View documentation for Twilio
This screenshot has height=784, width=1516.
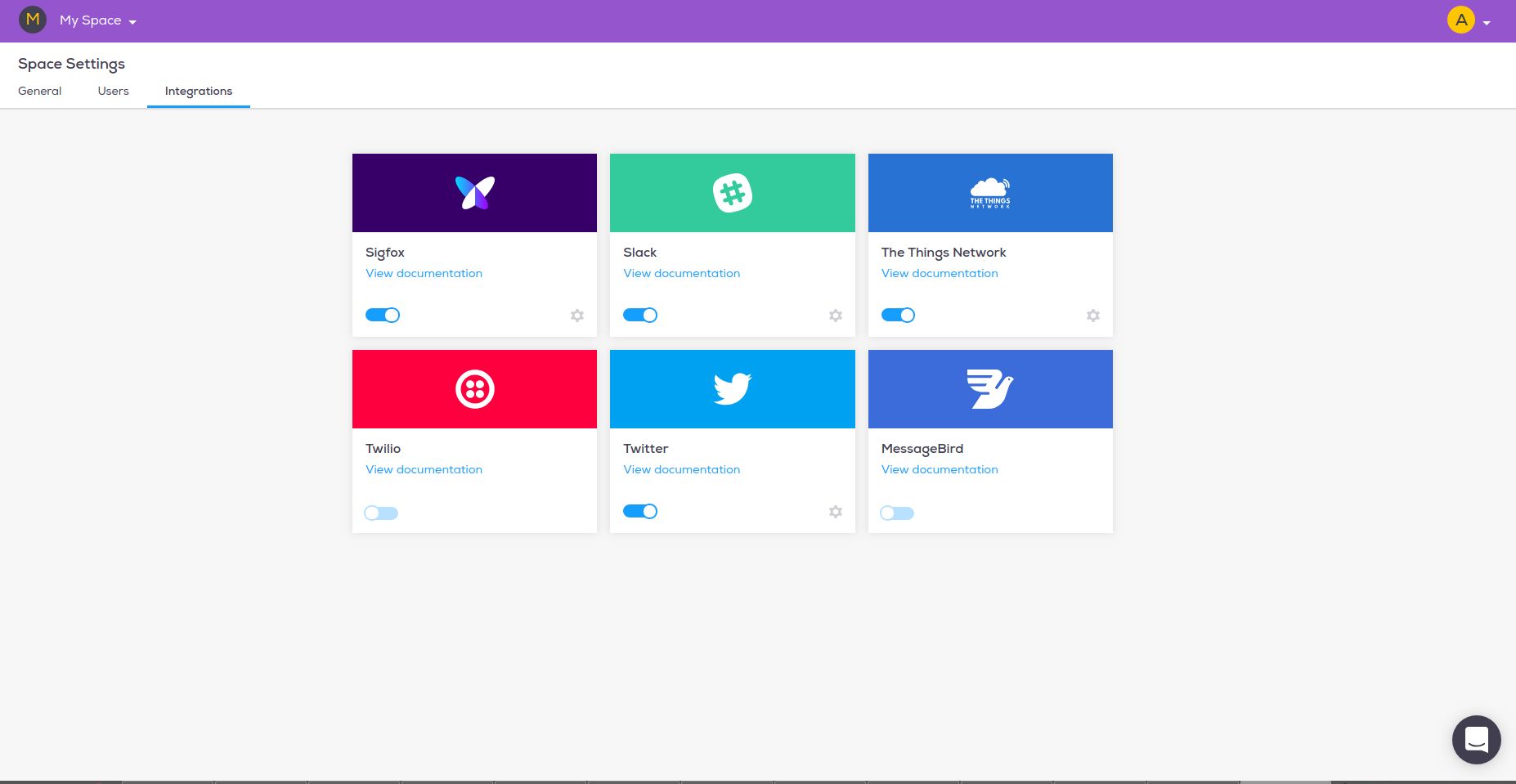coord(424,469)
